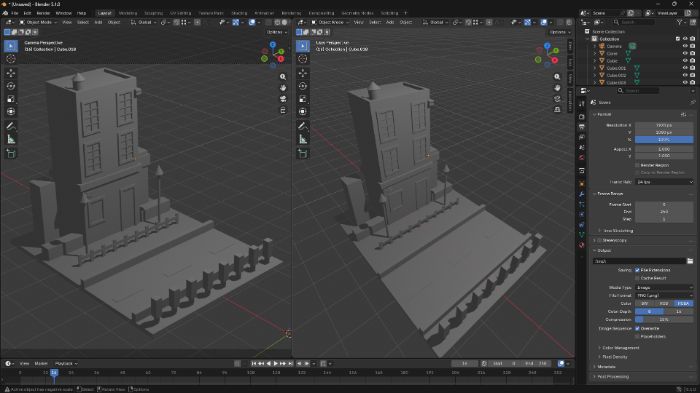Expand Post Processing panel

[613, 376]
